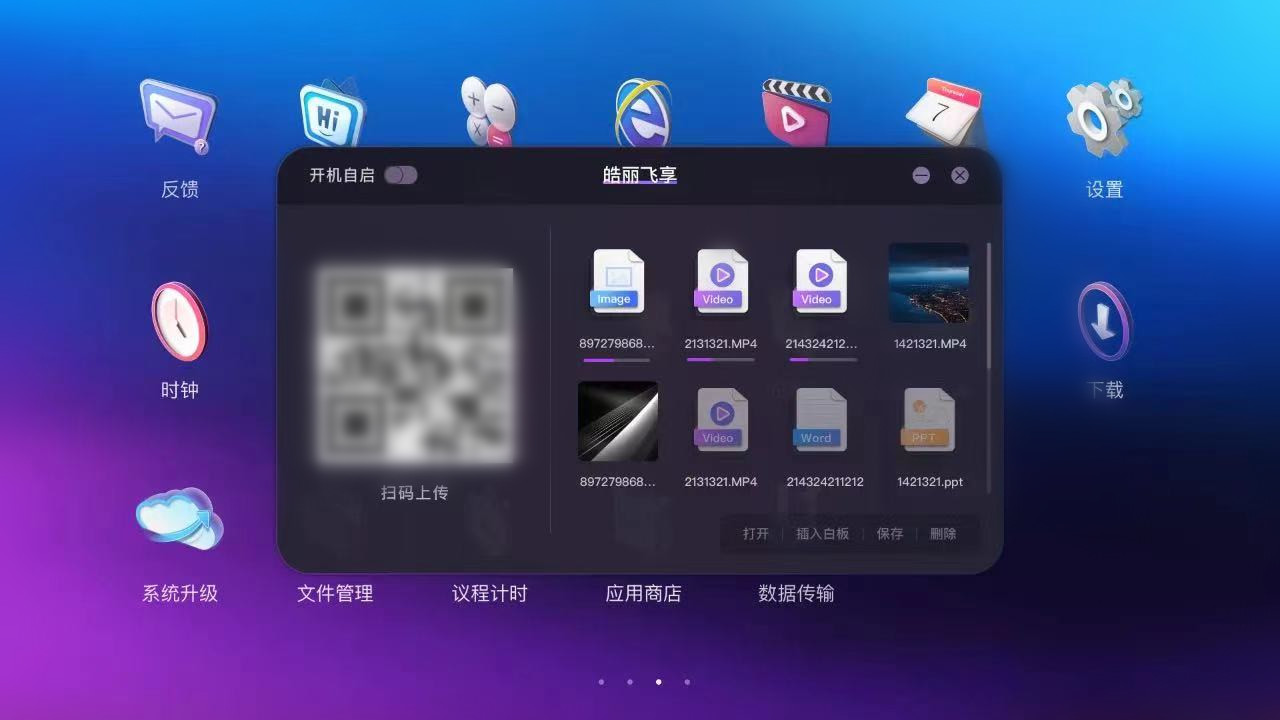Open 应用商店 on the desktop
This screenshot has height=720, width=1280.
pos(643,593)
